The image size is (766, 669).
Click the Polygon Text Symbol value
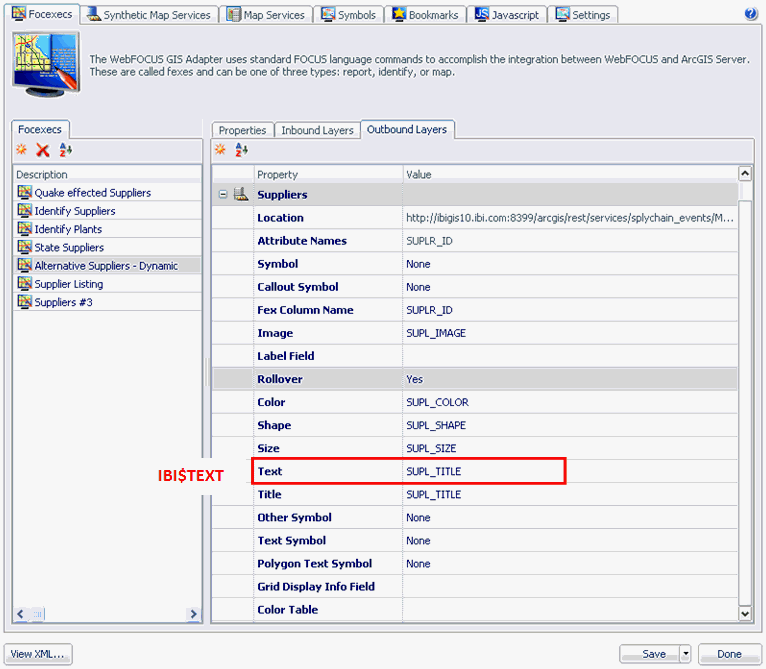[x=570, y=563]
